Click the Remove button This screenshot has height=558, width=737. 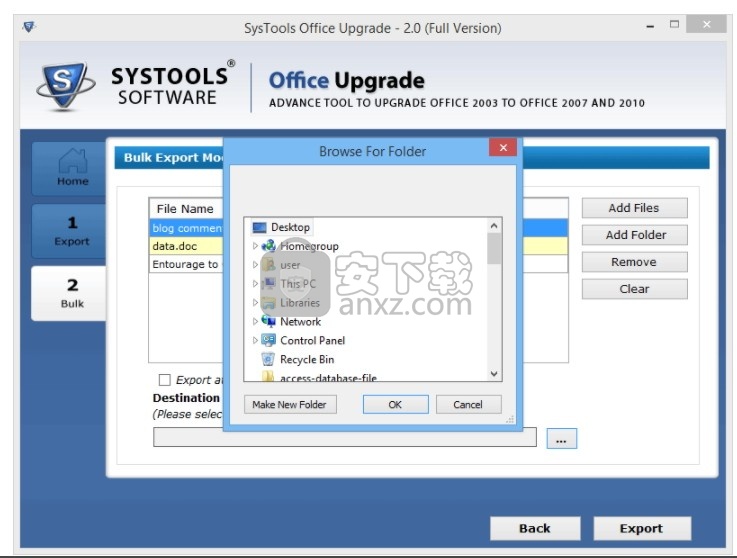coord(634,262)
